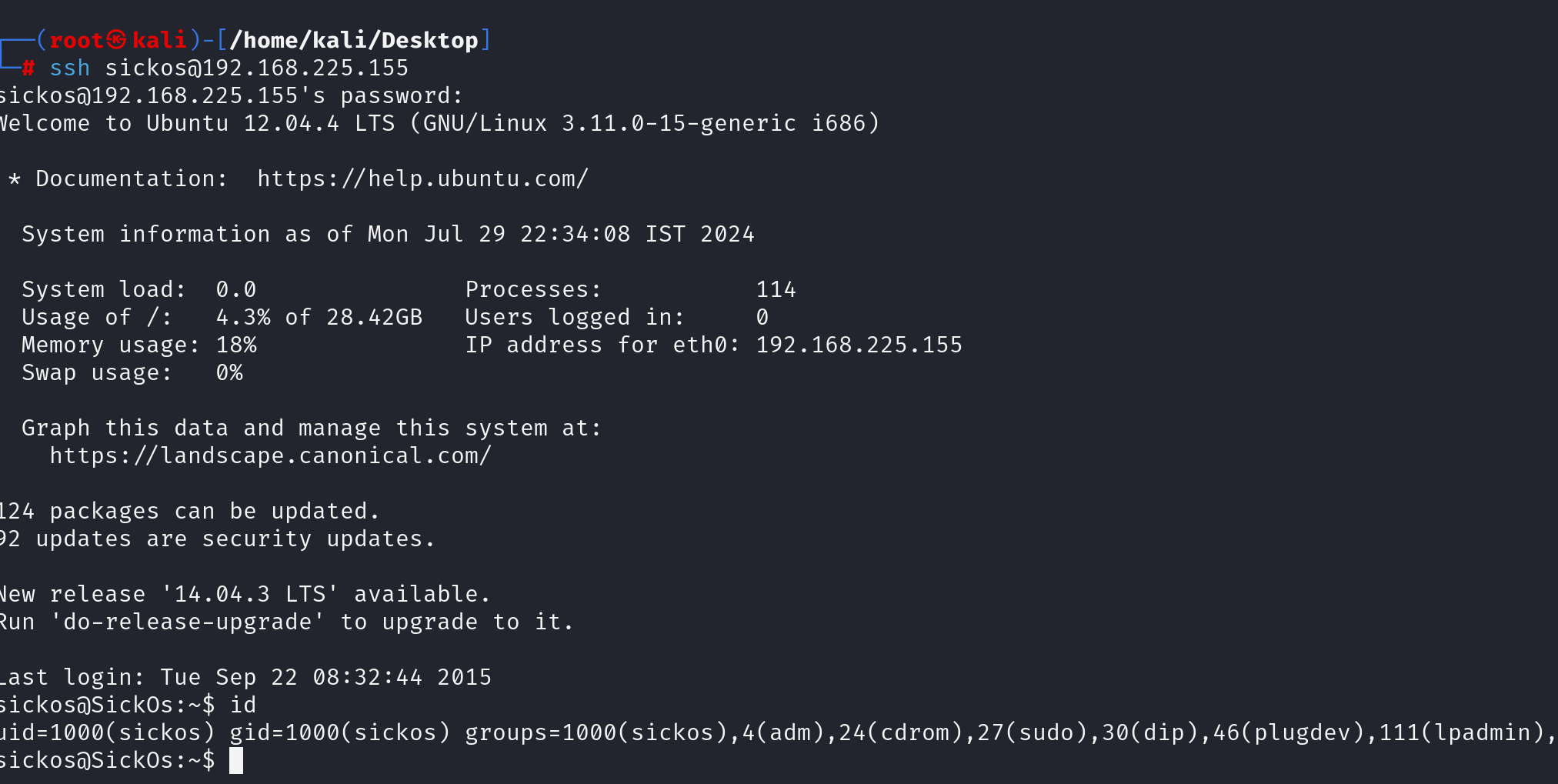This screenshot has width=1558, height=784.
Task: Open the landscape.canonical.com link
Action: [271, 455]
